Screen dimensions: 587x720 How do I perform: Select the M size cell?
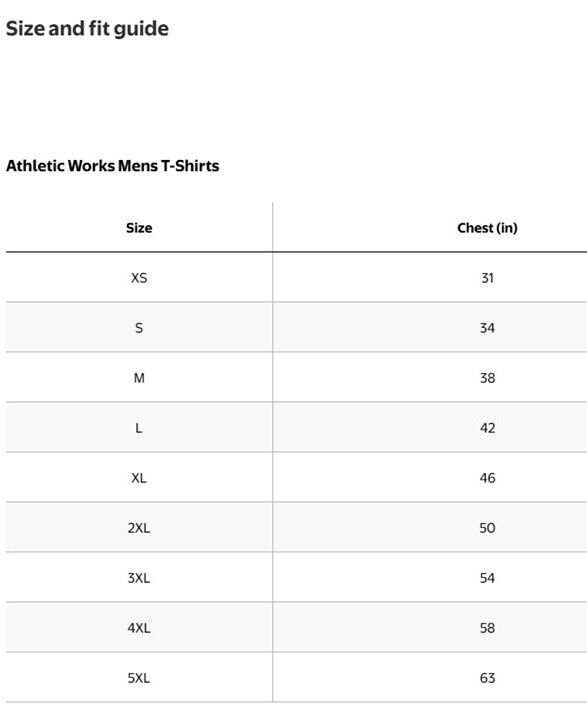click(139, 378)
